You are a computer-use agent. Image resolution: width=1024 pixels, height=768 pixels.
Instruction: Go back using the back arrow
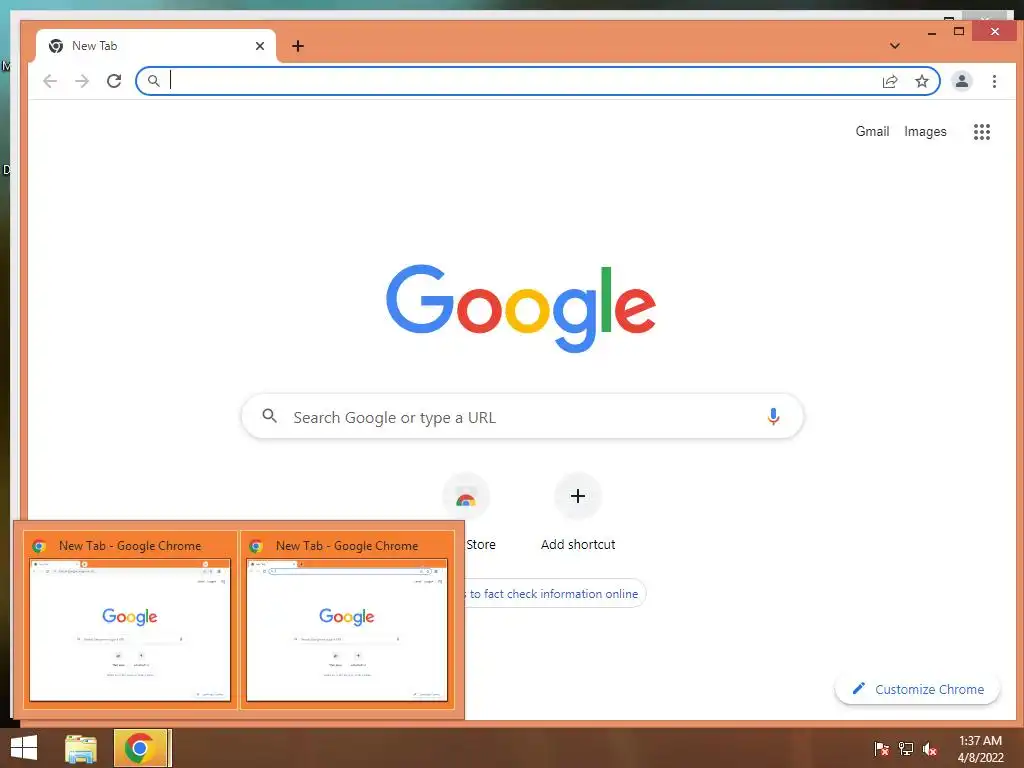click(x=50, y=81)
